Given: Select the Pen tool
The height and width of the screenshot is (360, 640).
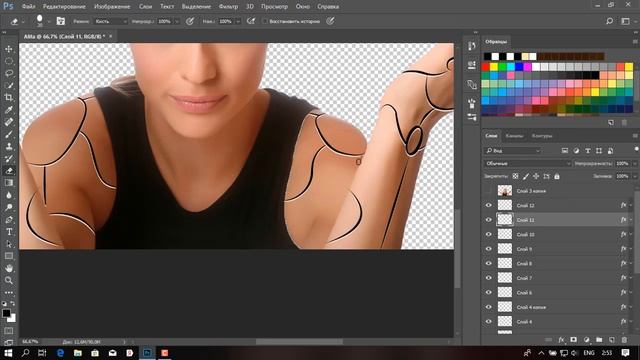Looking at the screenshot, I should tap(9, 220).
